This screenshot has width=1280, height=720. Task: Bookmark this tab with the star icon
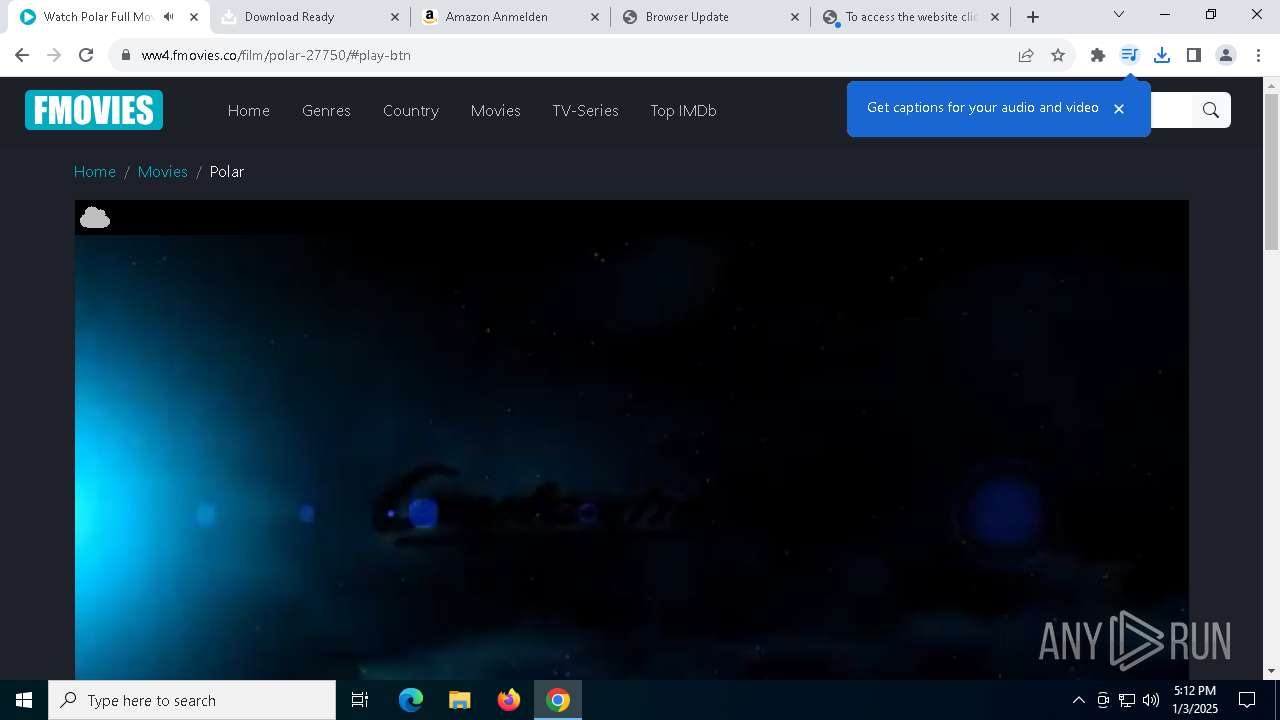tap(1058, 55)
